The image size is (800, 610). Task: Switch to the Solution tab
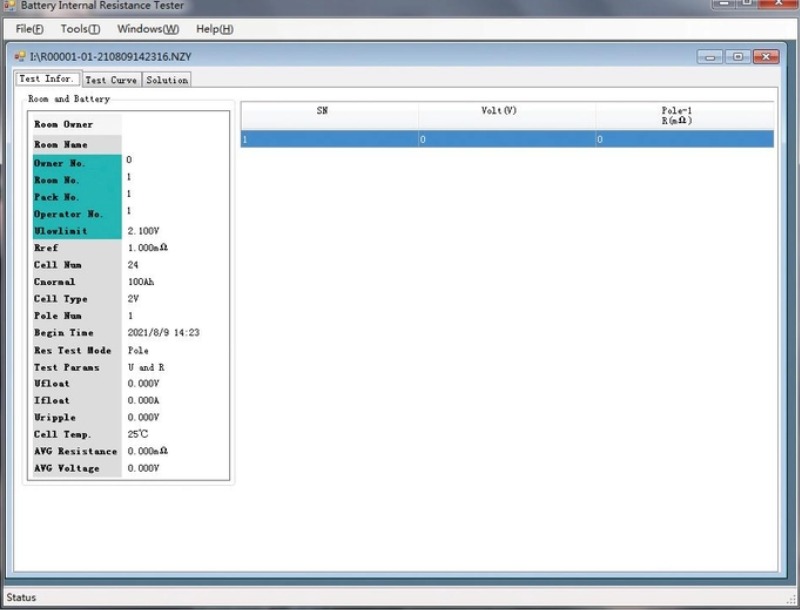(166, 80)
